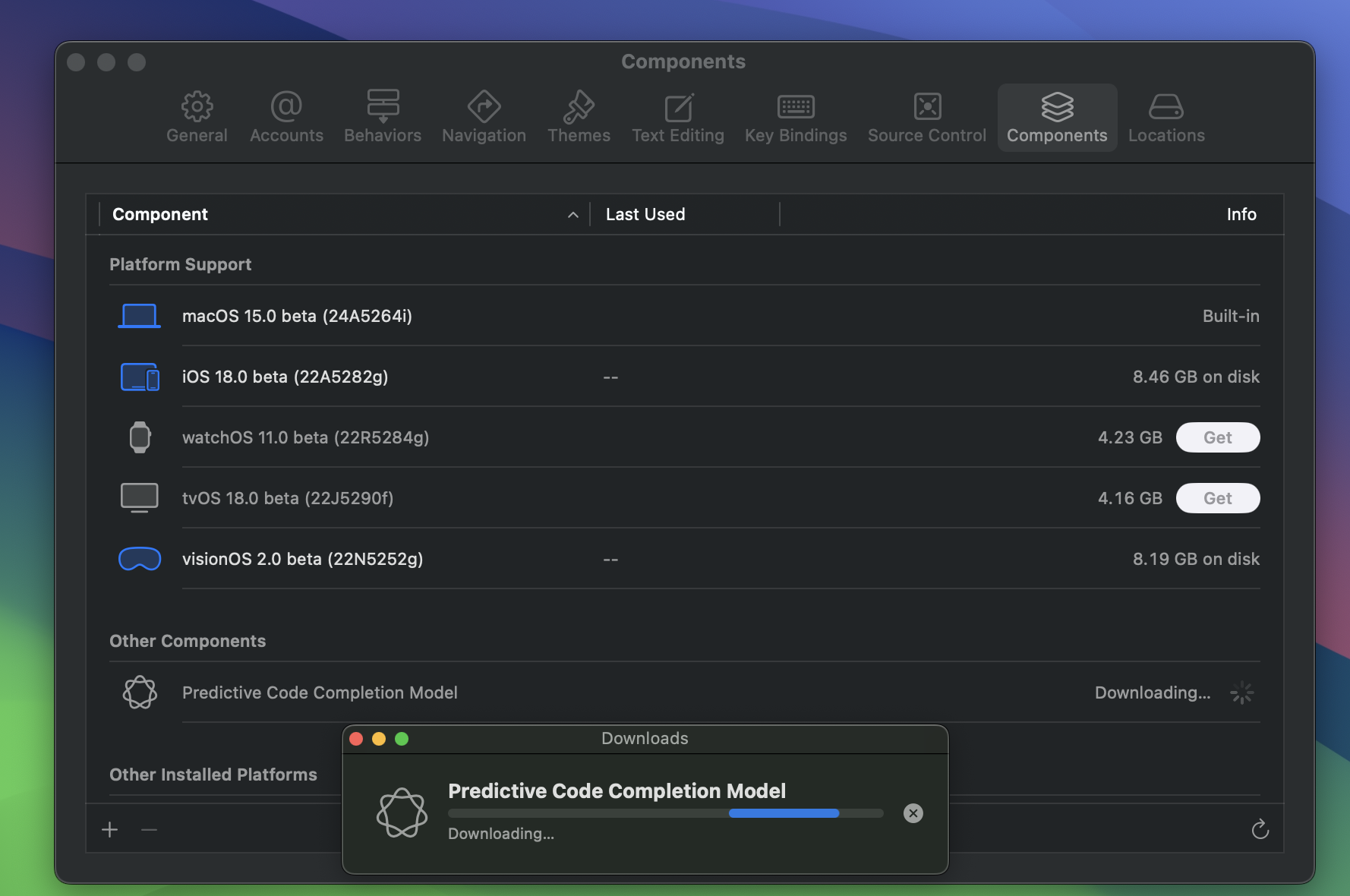Cancel the Predictive Code Completion download
The image size is (1350, 896).
point(913,813)
